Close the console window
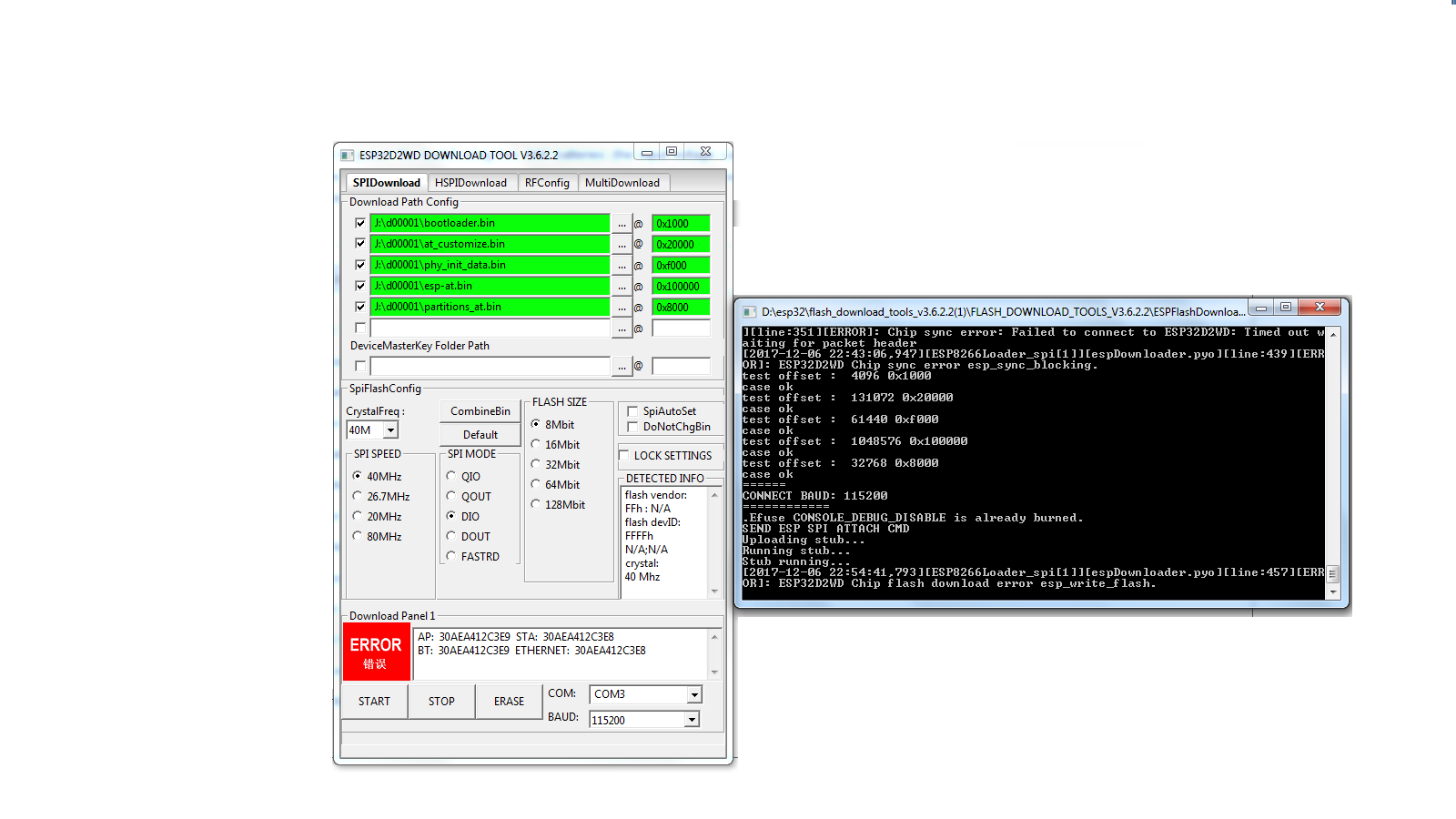Screen dimensions: 1456x819 pyautogui.click(x=1319, y=308)
